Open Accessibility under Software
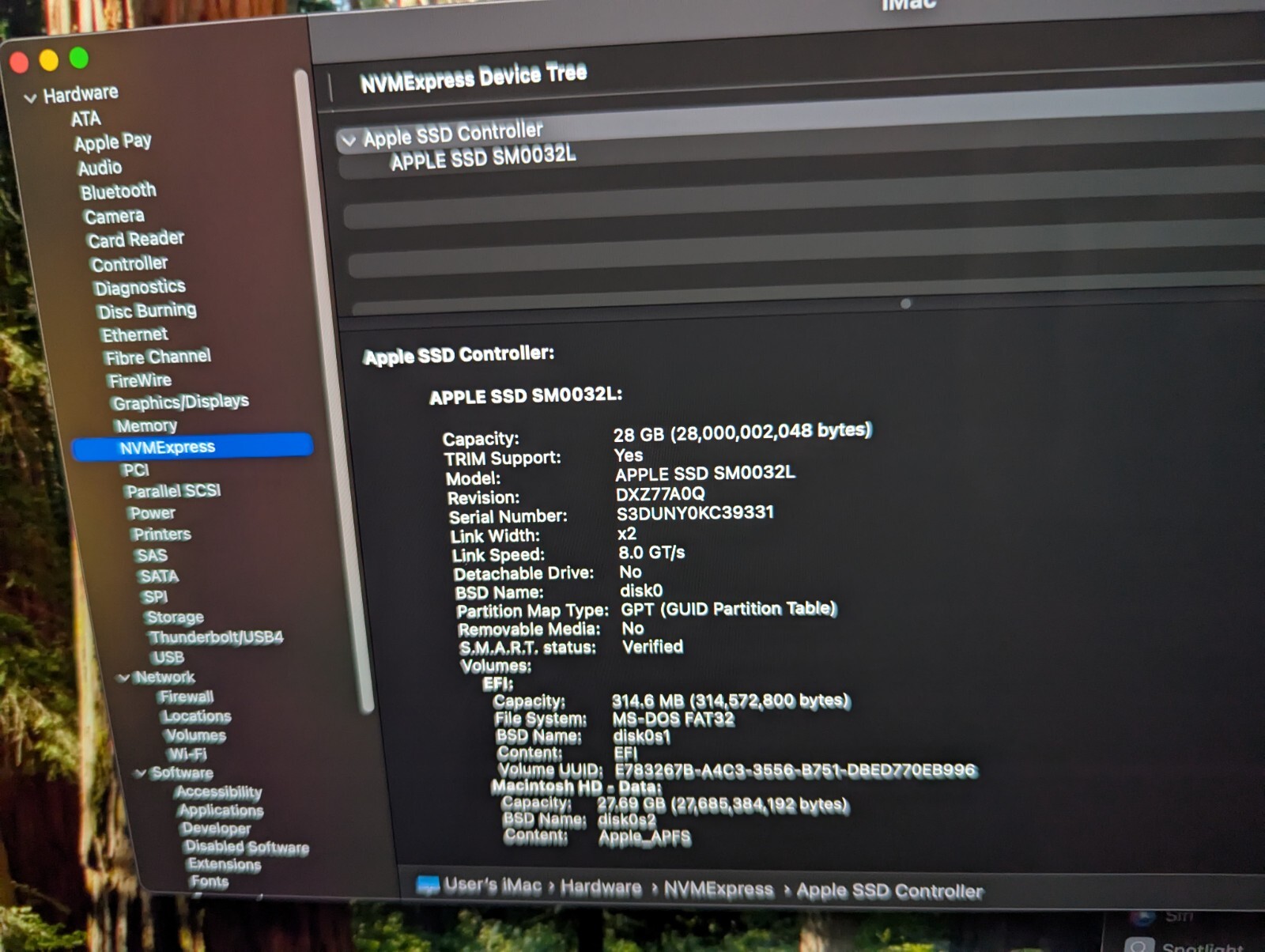This screenshot has height=952, width=1265. pyautogui.click(x=219, y=791)
